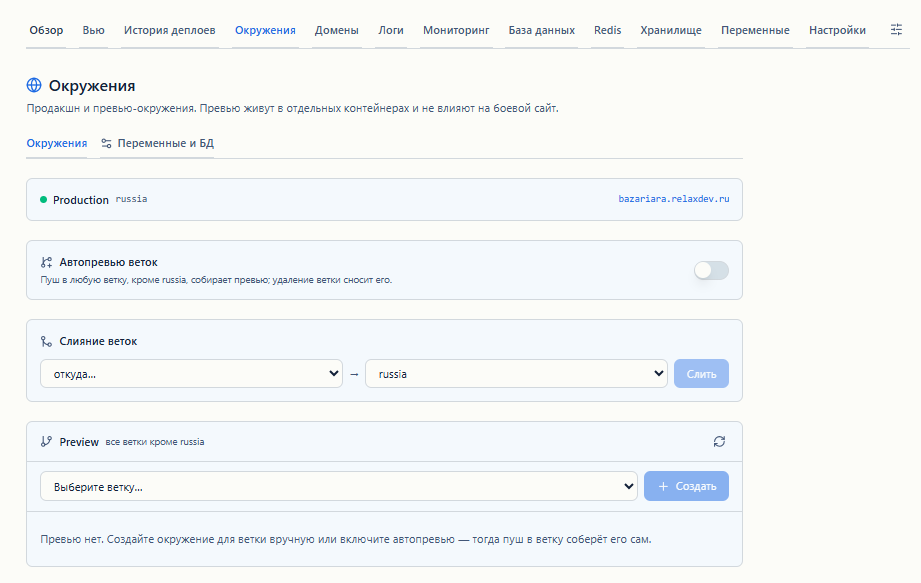The height and width of the screenshot is (583, 921).
Task: Click the green status dot next to Production
Action: click(43, 200)
